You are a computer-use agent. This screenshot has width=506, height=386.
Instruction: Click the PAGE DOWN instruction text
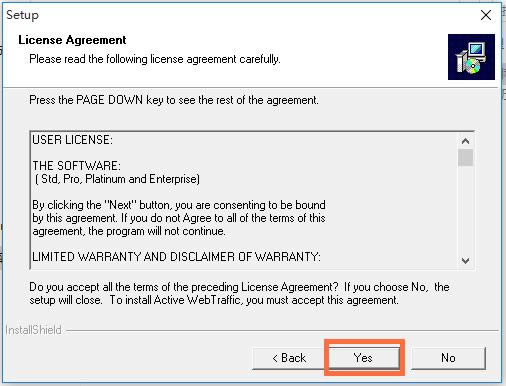[174, 100]
